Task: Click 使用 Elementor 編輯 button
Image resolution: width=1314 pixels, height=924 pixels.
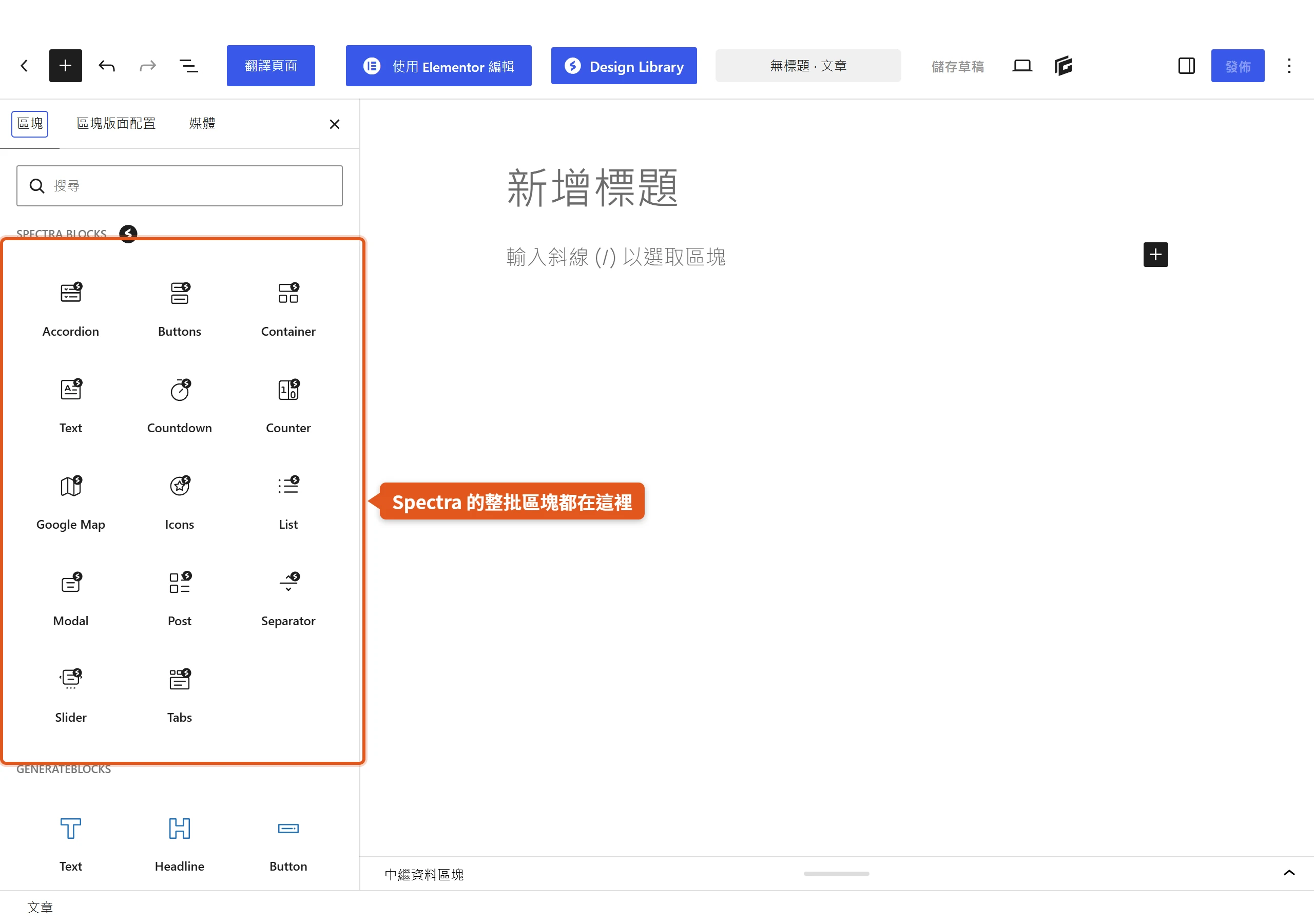Action: 438,66
